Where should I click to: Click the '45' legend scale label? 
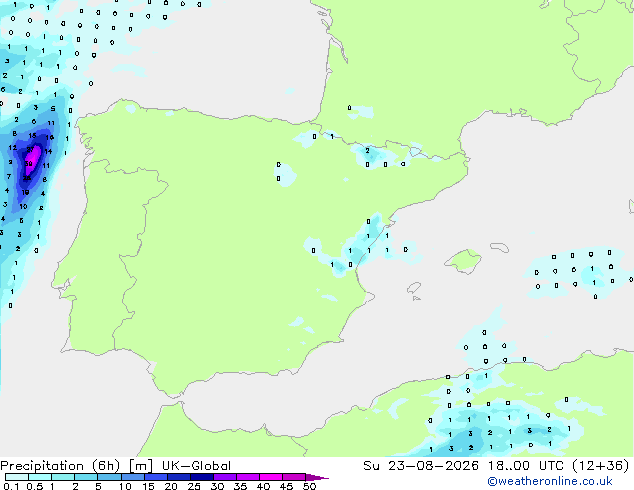click(x=286, y=486)
